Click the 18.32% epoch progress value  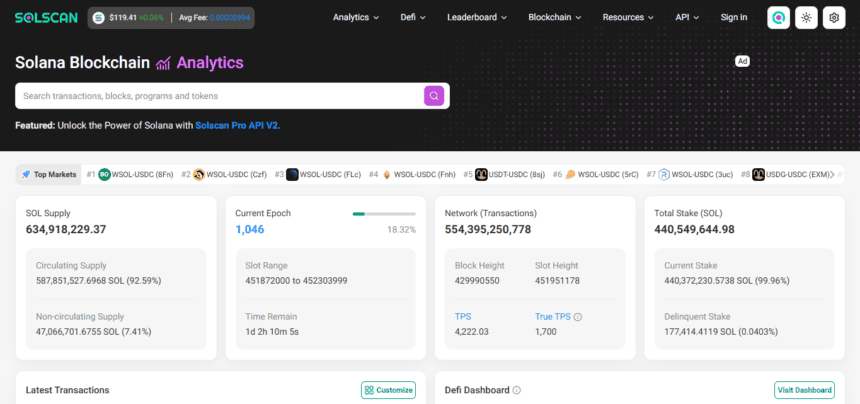401,230
